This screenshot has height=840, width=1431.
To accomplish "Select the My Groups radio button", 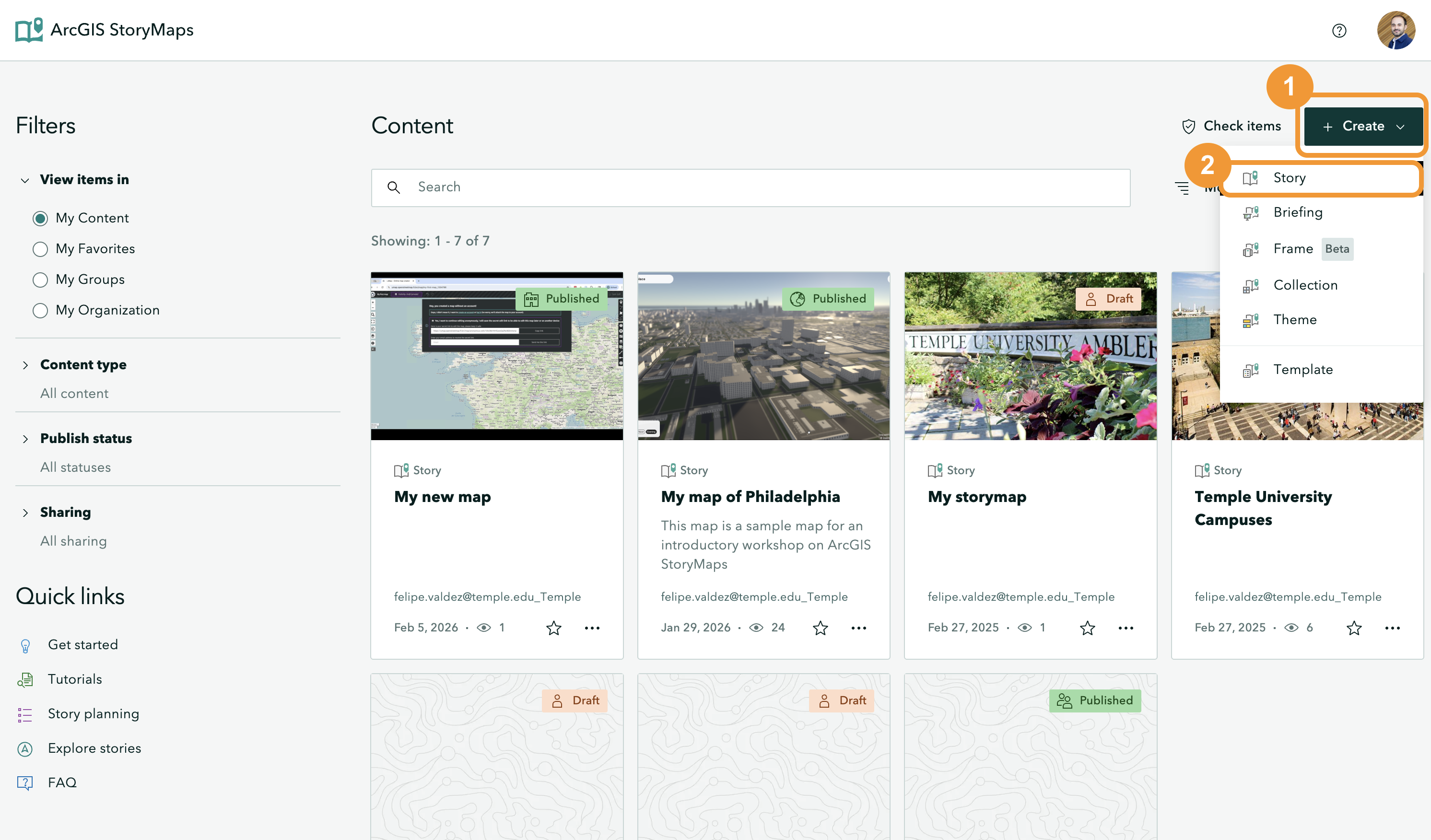I will tap(40, 280).
